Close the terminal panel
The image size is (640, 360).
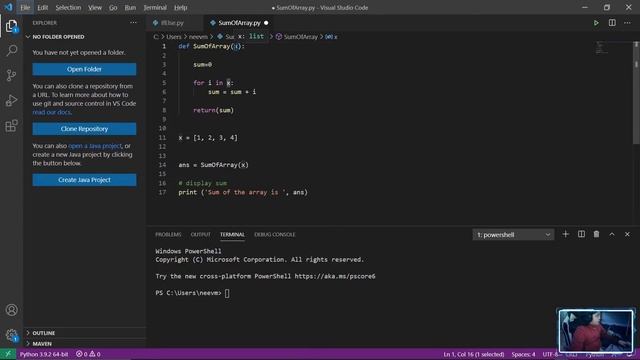[x=627, y=234]
